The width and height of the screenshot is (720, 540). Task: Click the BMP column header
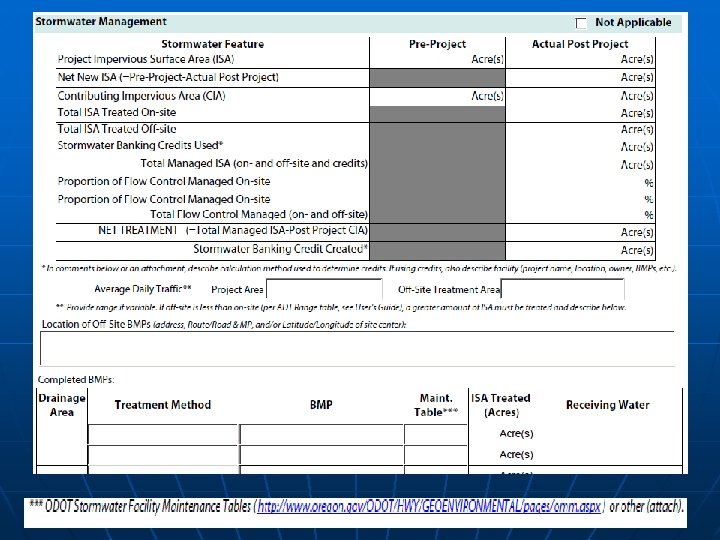pyautogui.click(x=321, y=405)
